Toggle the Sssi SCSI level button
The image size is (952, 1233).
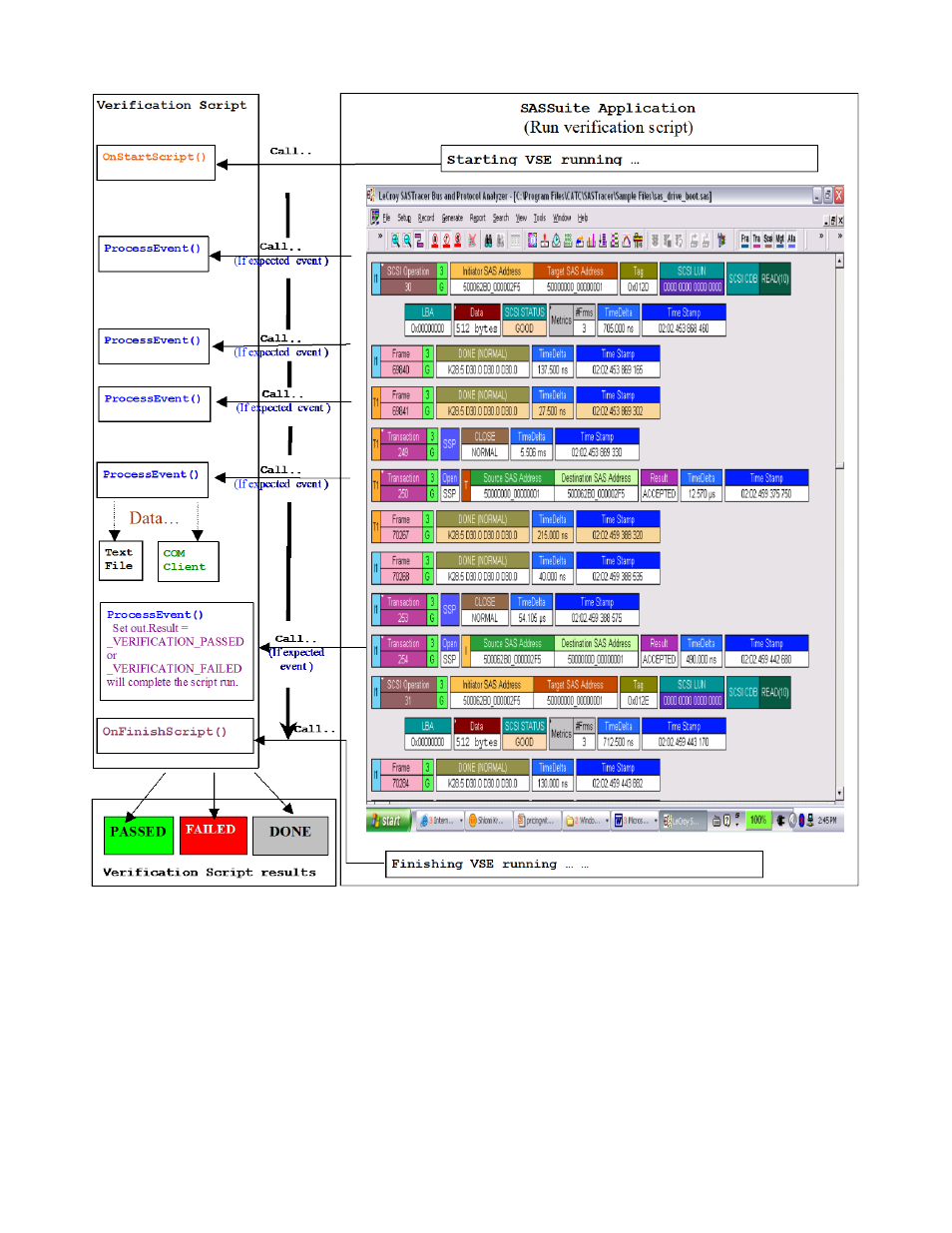click(x=768, y=240)
